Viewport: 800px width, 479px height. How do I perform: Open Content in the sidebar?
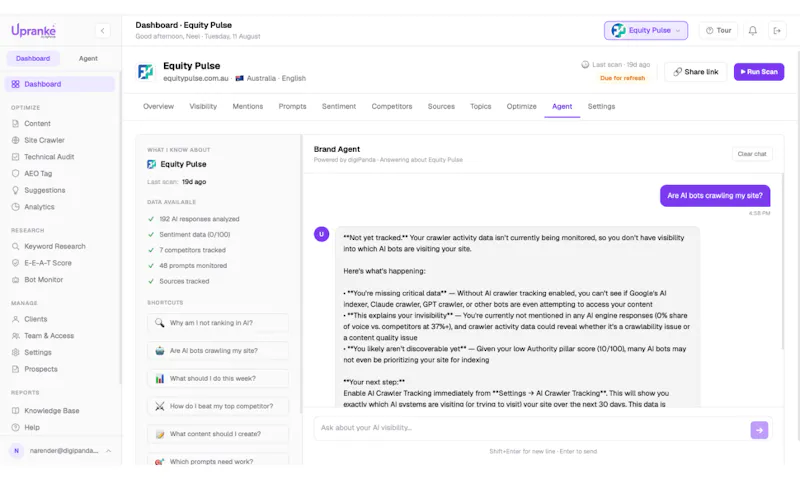click(37, 123)
